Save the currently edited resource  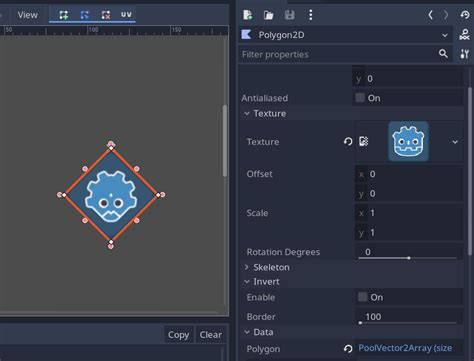click(289, 15)
